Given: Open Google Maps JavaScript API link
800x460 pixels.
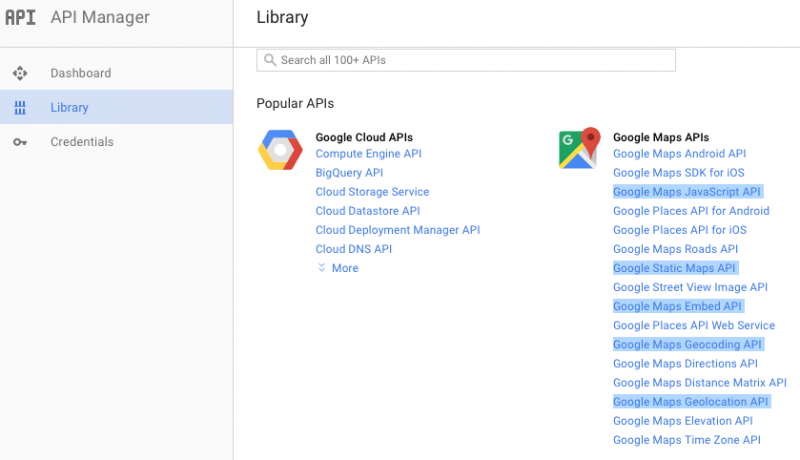Looking at the screenshot, I should point(687,192).
